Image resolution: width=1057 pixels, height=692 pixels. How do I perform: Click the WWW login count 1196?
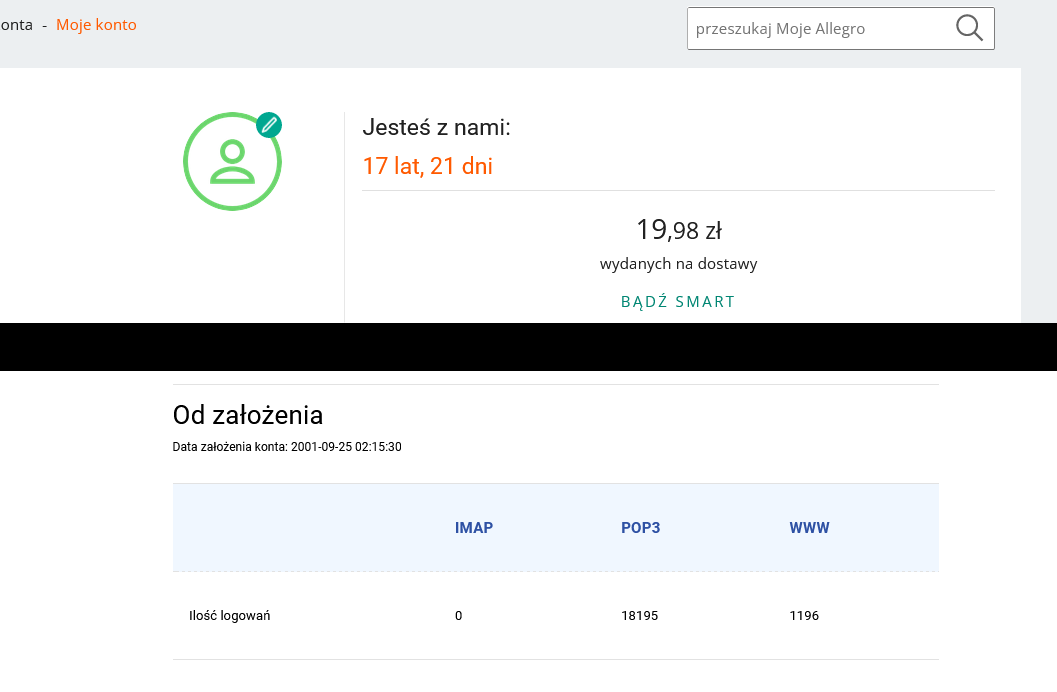pos(804,616)
